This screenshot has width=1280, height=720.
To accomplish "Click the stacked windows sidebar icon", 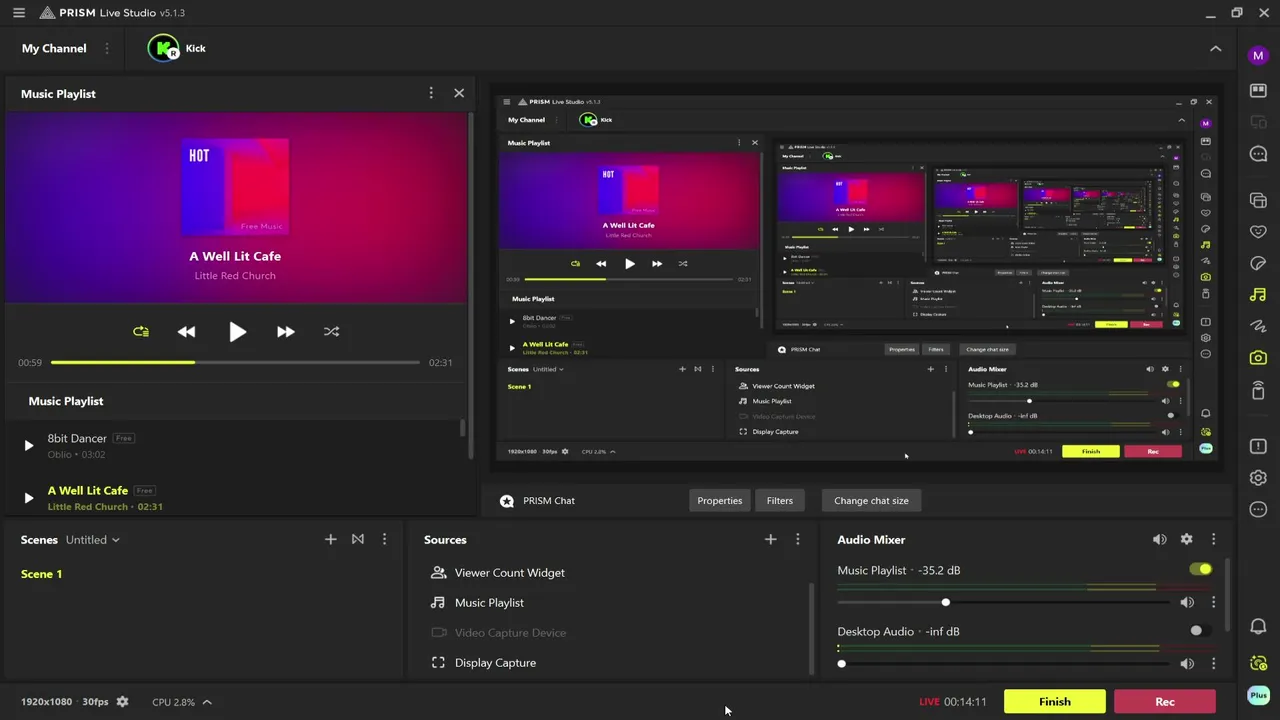I will pos(1258,201).
